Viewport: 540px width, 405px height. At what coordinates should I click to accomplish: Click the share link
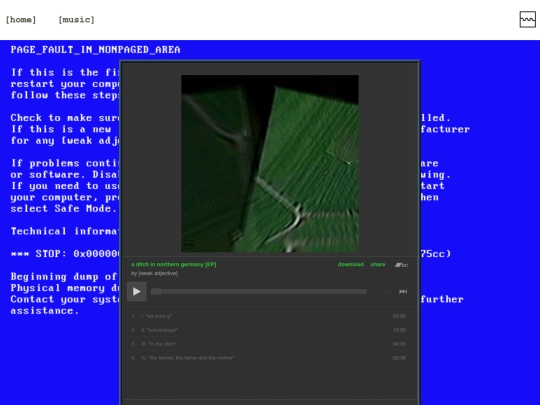pyautogui.click(x=378, y=264)
